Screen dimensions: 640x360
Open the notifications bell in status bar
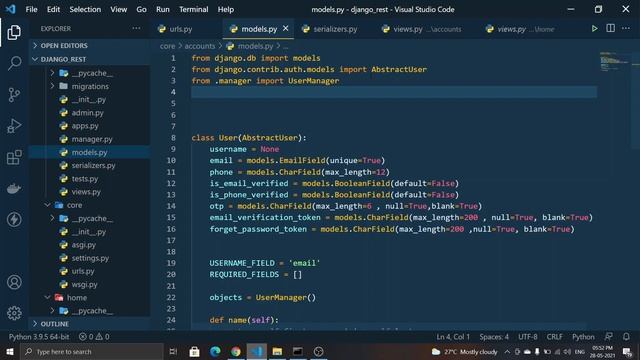coord(626,337)
